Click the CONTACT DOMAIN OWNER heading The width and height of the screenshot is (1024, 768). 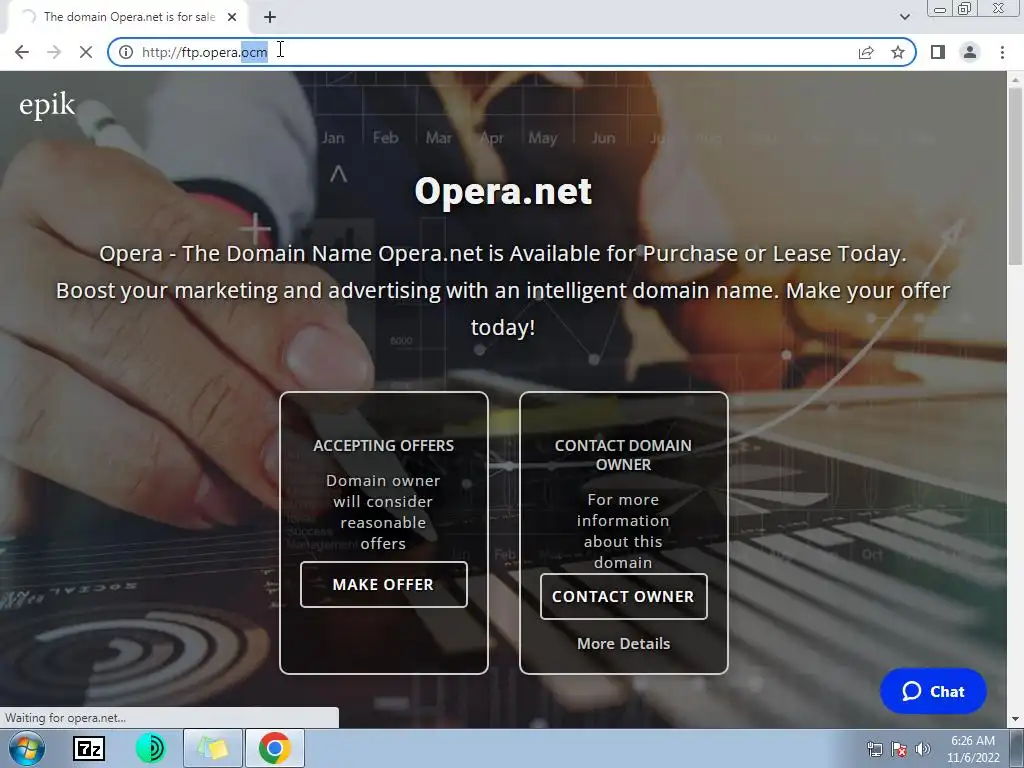coord(623,455)
